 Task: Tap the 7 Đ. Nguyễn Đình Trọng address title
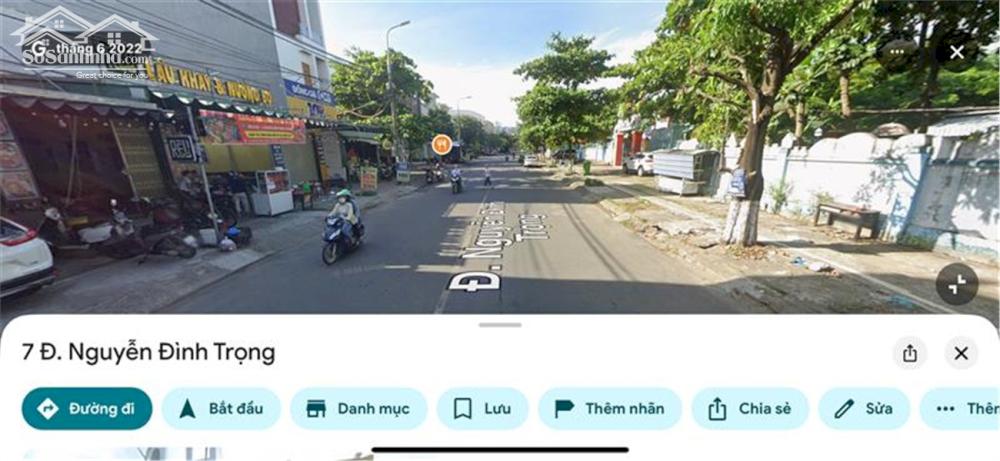coord(149,353)
